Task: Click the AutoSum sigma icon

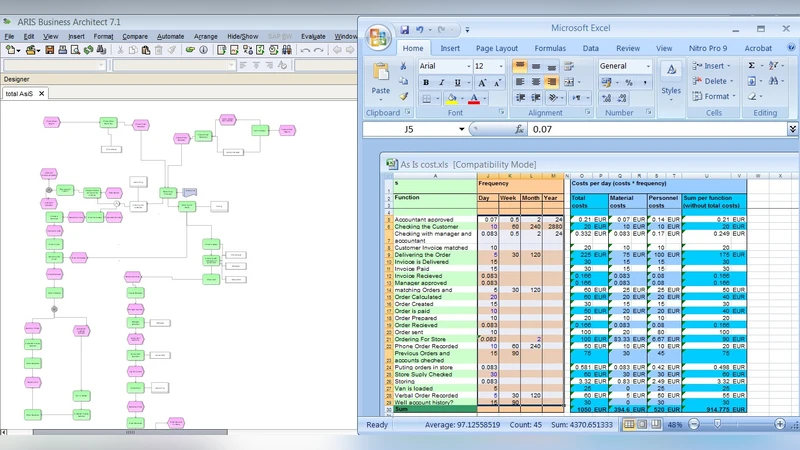Action: (x=752, y=66)
